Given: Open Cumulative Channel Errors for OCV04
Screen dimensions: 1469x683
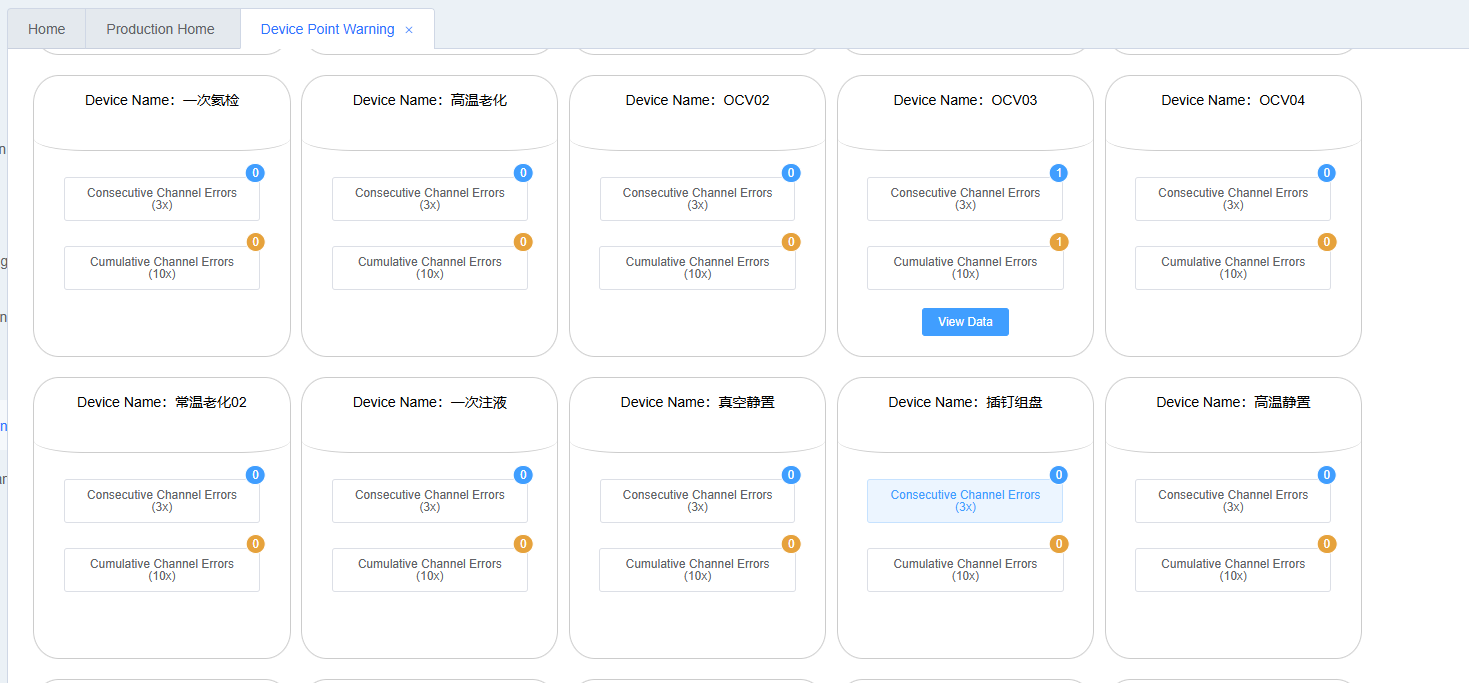Looking at the screenshot, I should coord(1233,268).
